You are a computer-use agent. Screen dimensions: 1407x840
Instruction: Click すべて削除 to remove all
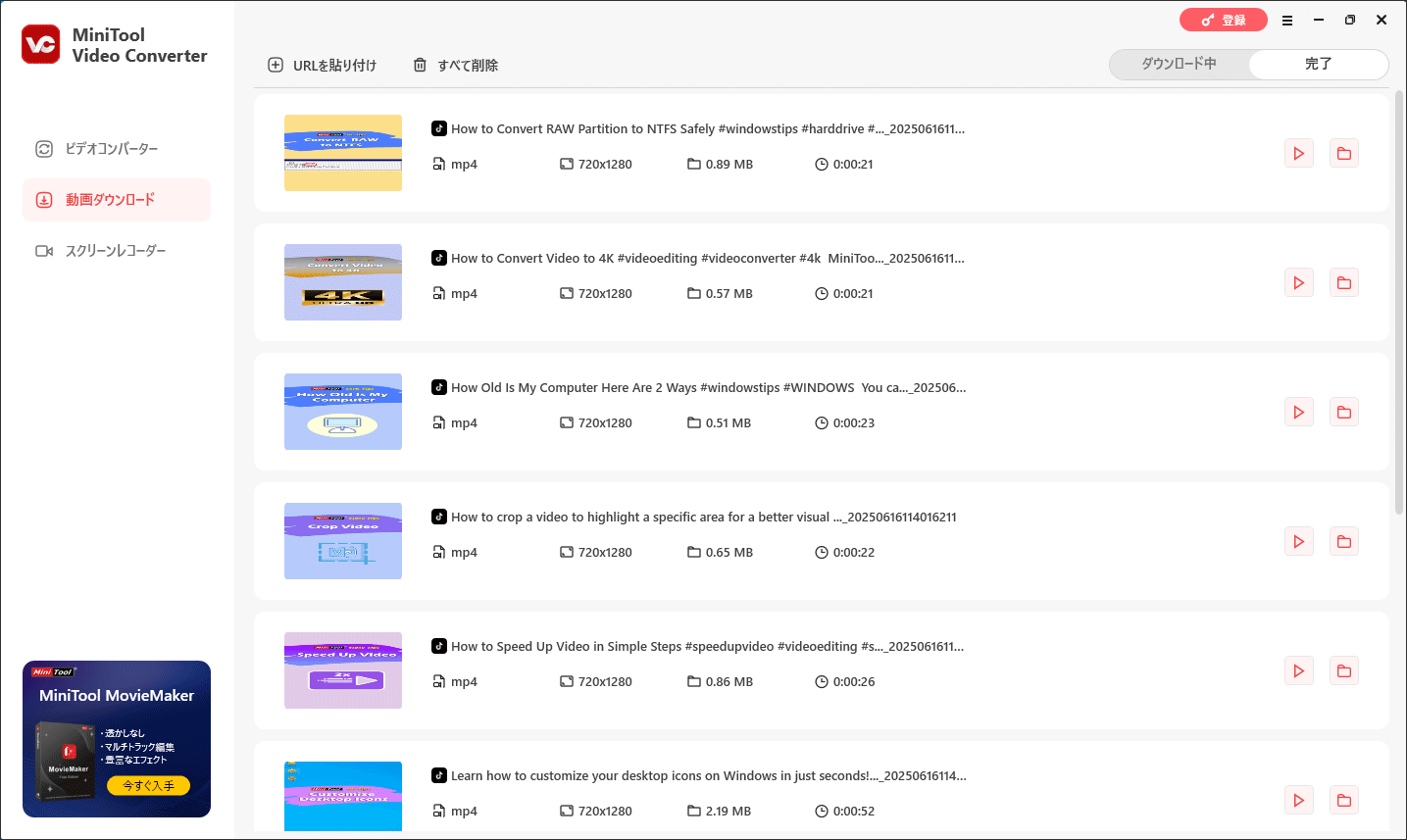456,66
